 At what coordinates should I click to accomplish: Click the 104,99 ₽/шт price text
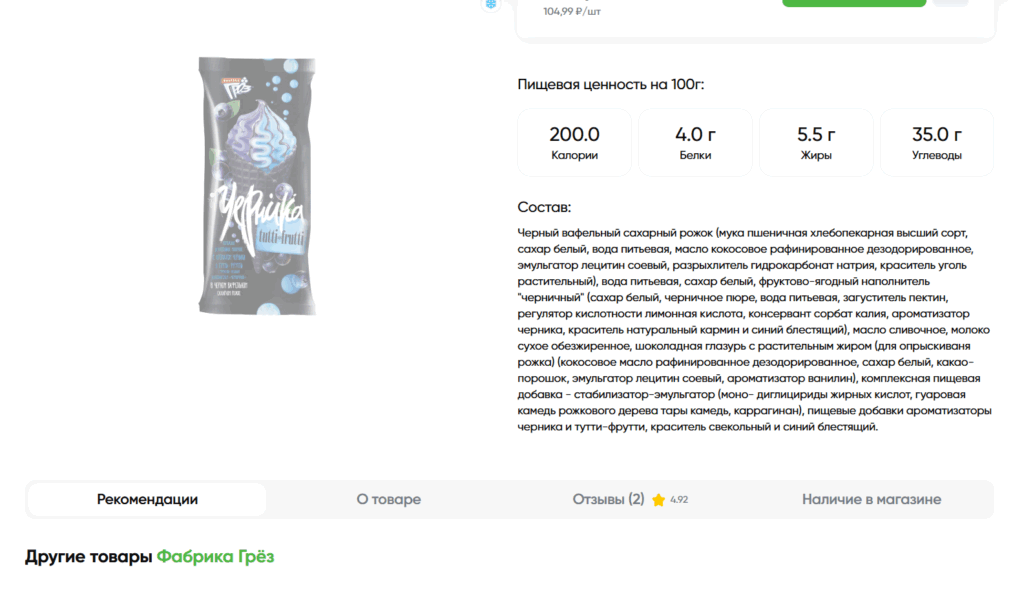[x=572, y=11]
